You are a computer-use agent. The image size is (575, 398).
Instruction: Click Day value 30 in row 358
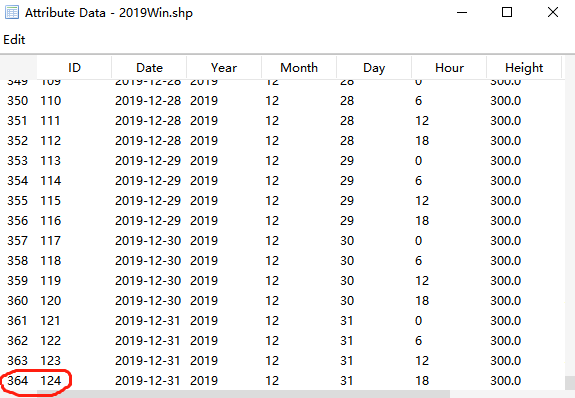pos(347,260)
